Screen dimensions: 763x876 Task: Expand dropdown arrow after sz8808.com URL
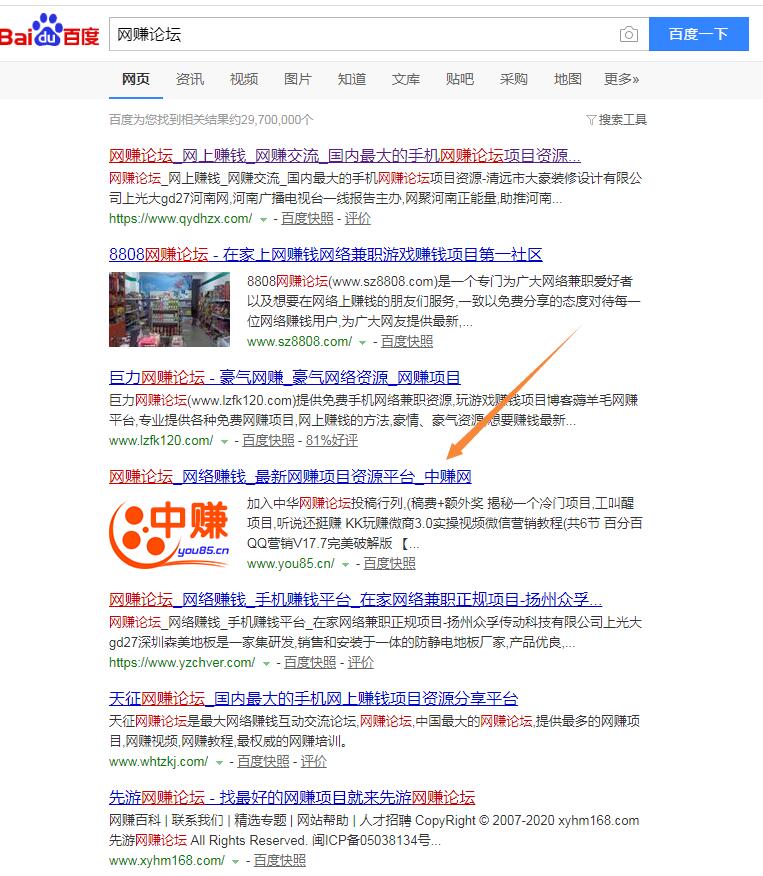coord(362,342)
